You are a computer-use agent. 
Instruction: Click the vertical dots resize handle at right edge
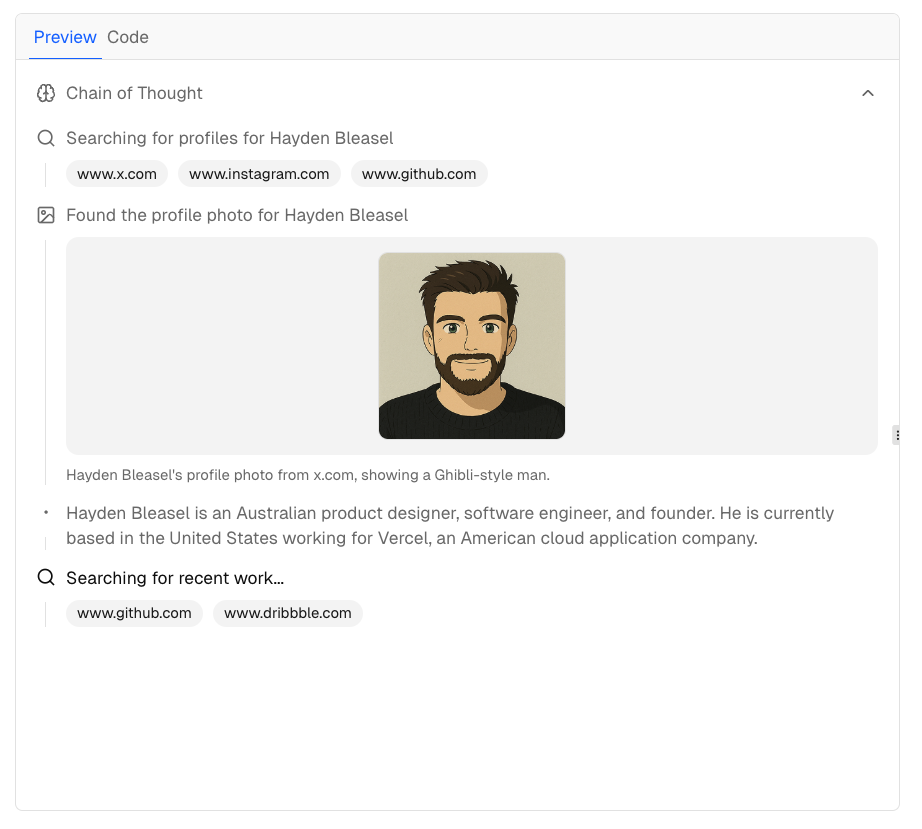pos(897,435)
